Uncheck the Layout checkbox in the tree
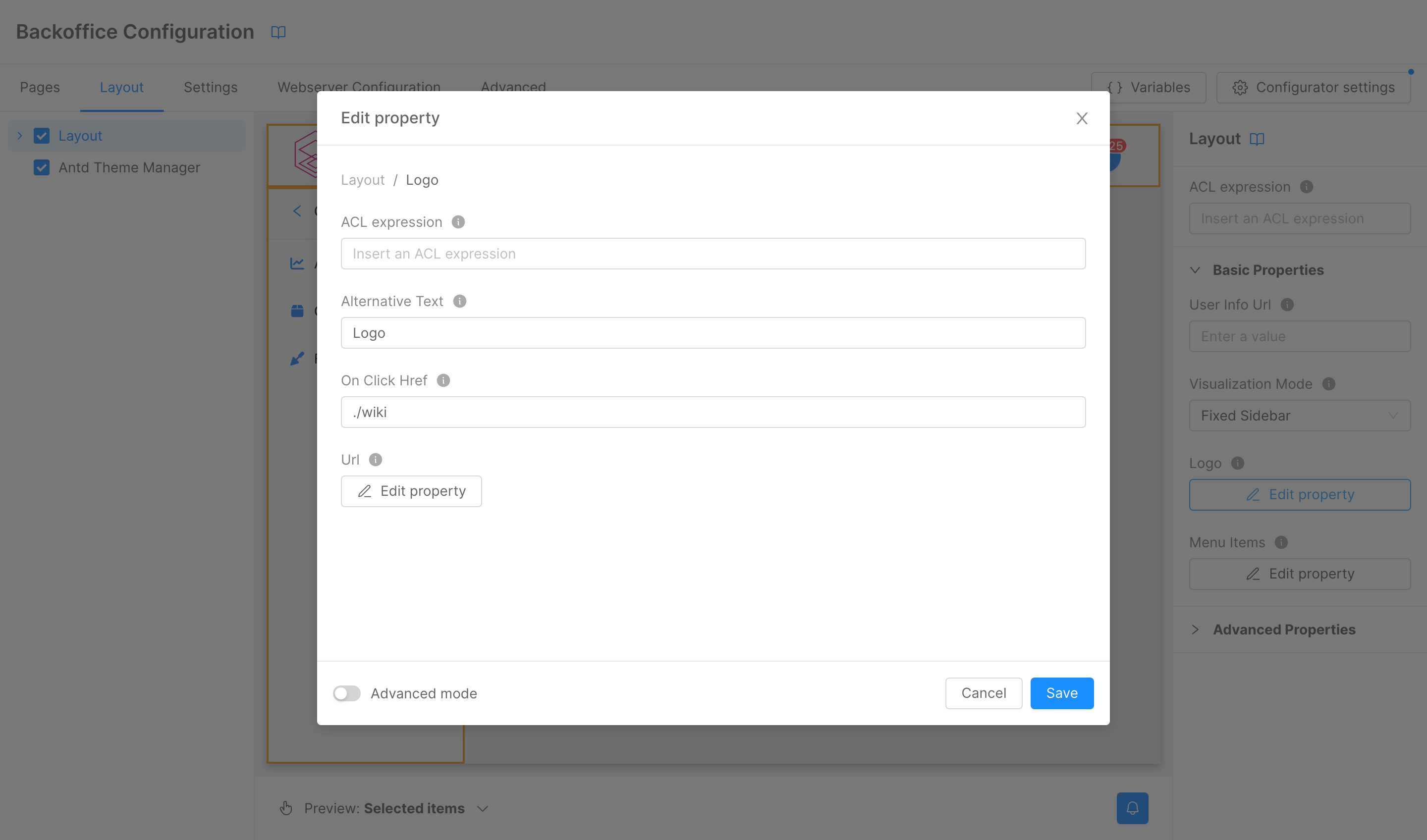 [x=41, y=135]
